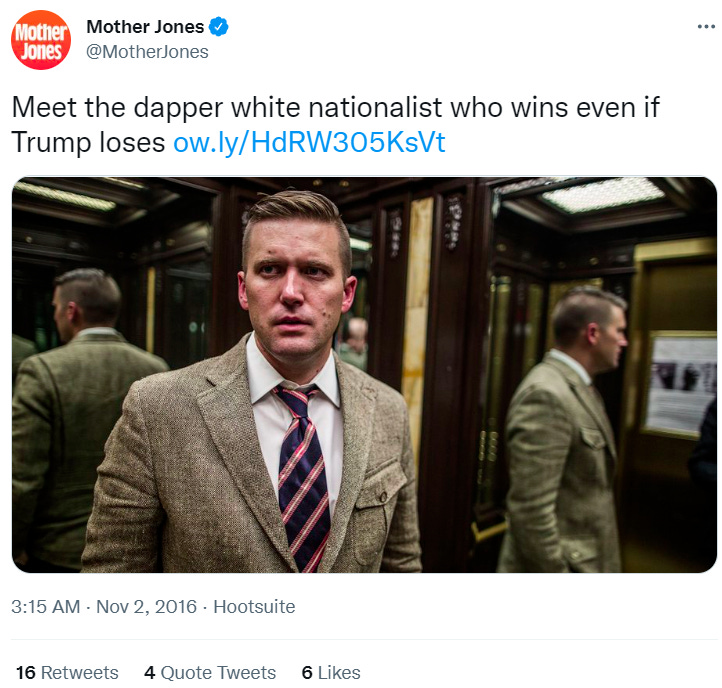Viewport: 722px width, 688px height.
Task: View the 16 Retweets list
Action: [67, 672]
